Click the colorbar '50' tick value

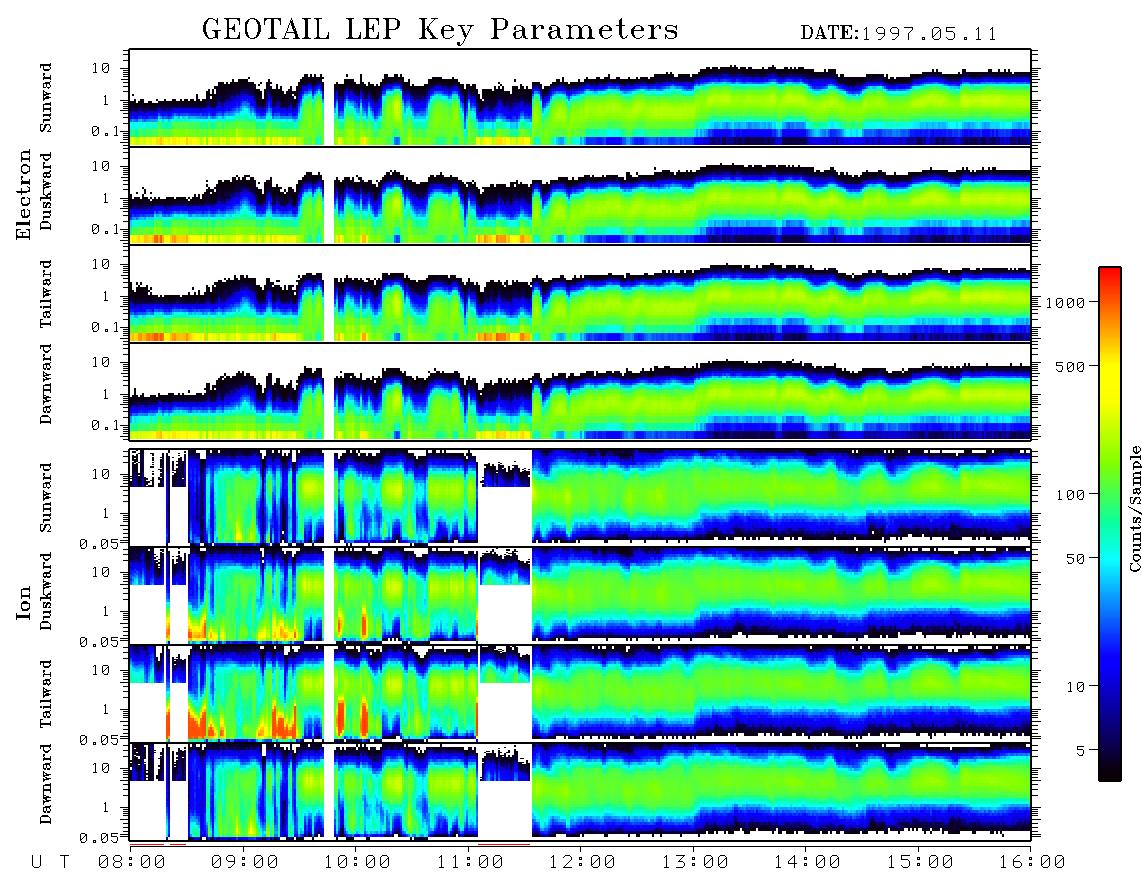(x=1075, y=559)
